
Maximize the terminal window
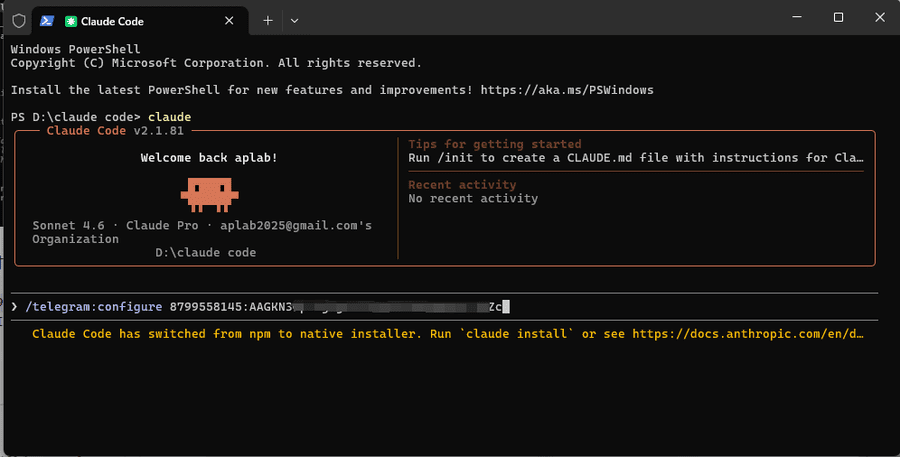point(839,17)
